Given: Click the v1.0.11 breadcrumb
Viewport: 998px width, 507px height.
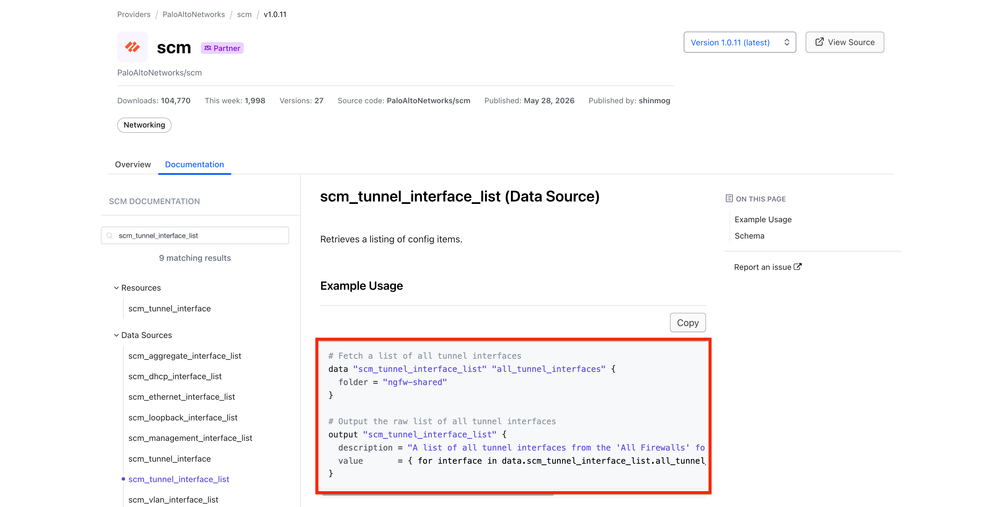Looking at the screenshot, I should (275, 14).
